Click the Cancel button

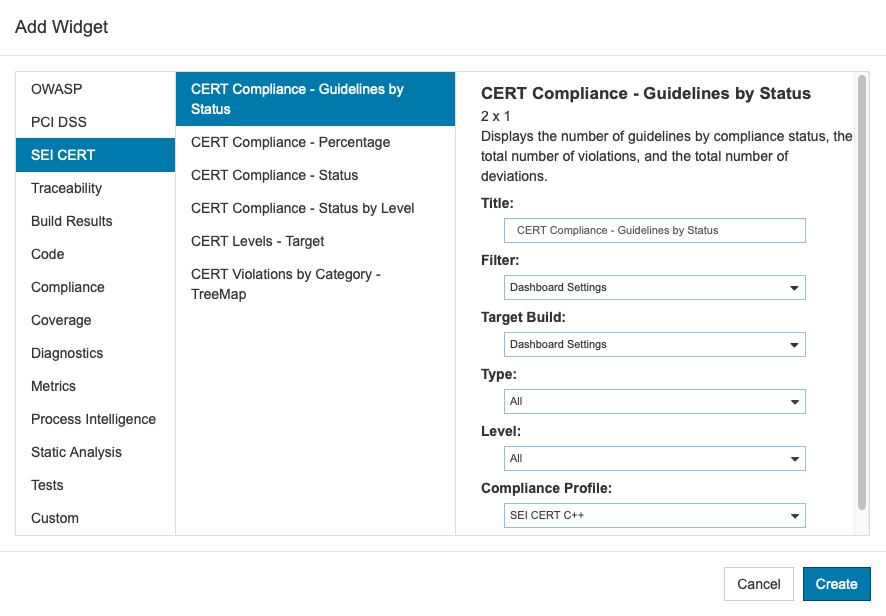pyautogui.click(x=759, y=584)
